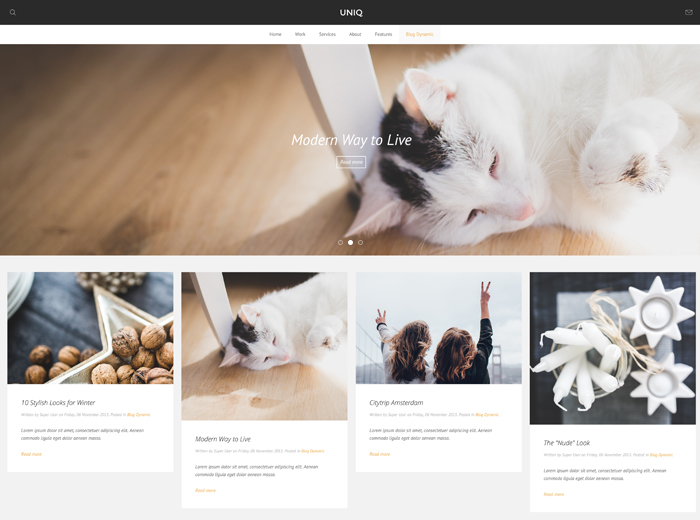The image size is (700, 520).
Task: Open the Work menu item
Action: coord(300,34)
